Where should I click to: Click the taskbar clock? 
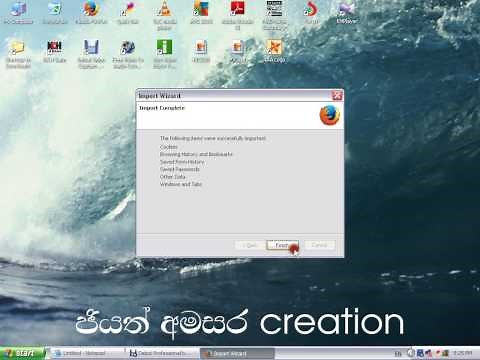point(462,353)
